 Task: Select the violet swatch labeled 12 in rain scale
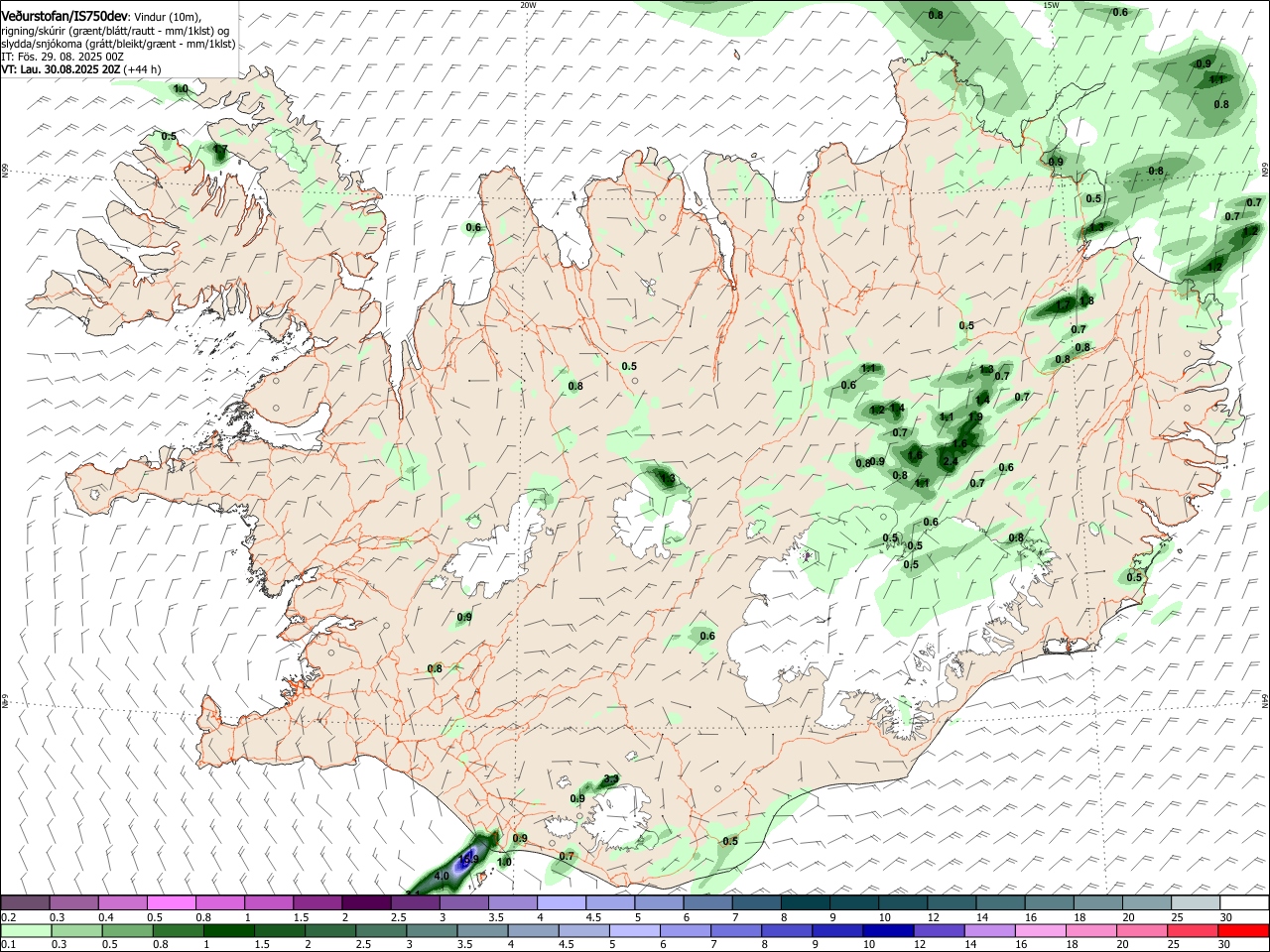click(938, 931)
